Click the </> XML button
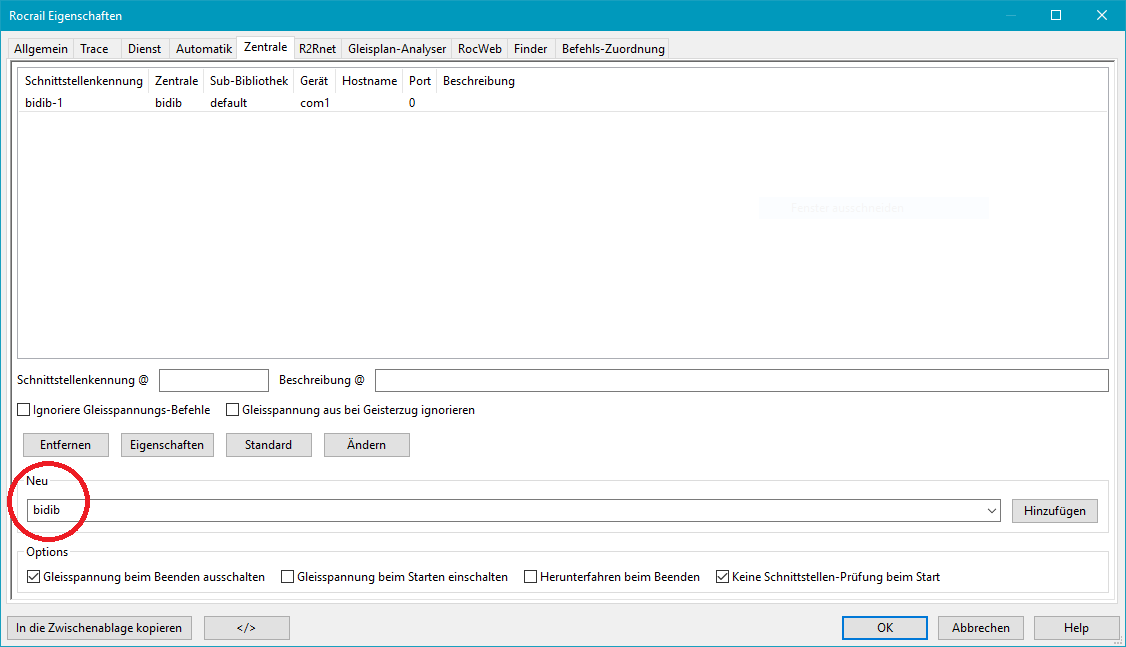Viewport: 1126px width, 647px height. 246,628
